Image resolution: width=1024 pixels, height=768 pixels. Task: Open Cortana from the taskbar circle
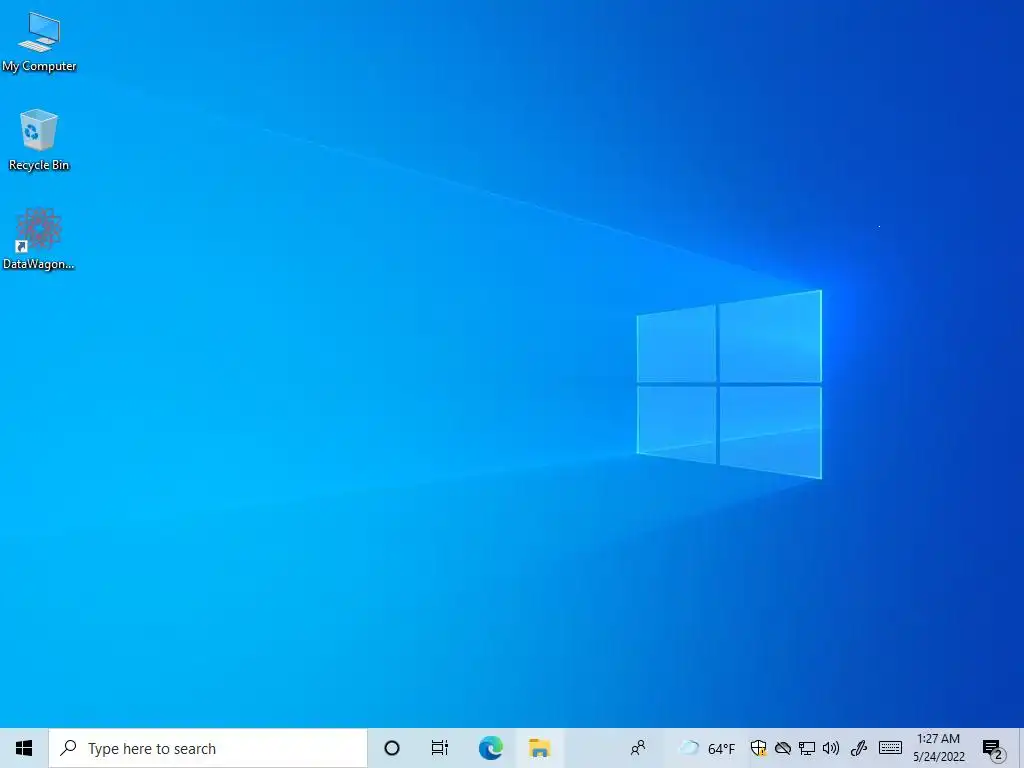392,748
